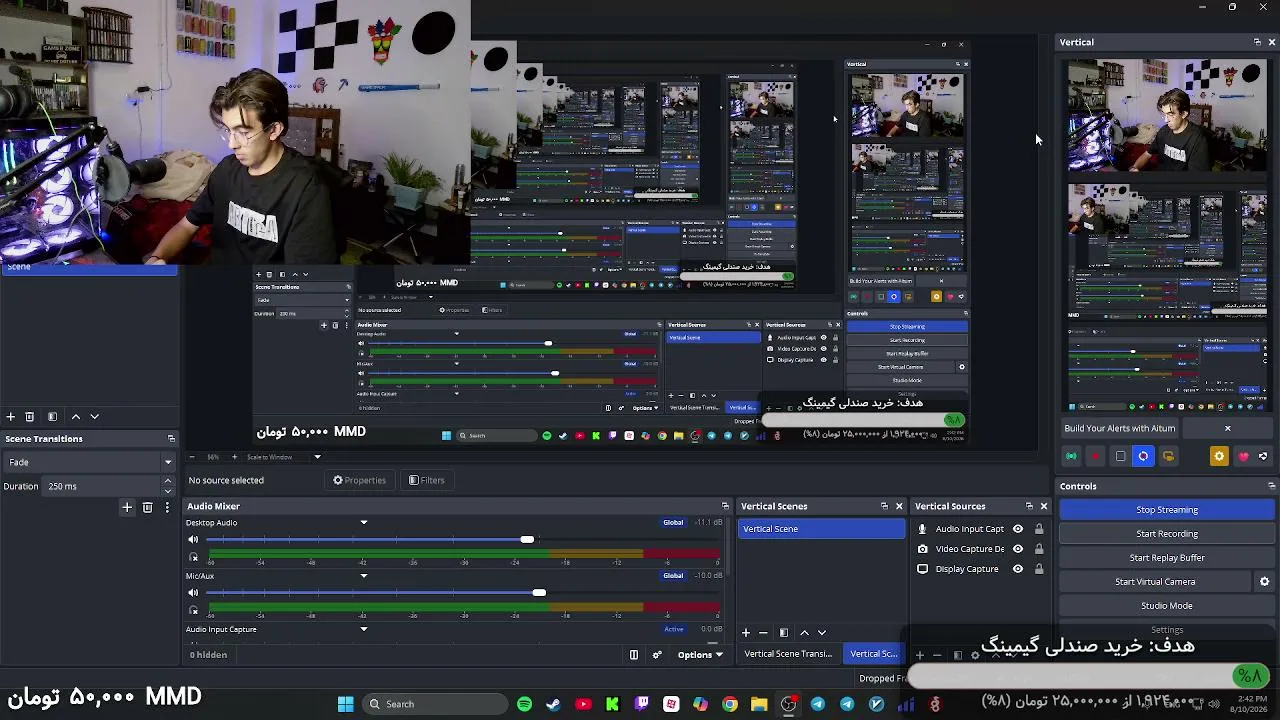This screenshot has height=720, width=1280.
Task: Open Twitch from the taskbar
Action: (642, 704)
